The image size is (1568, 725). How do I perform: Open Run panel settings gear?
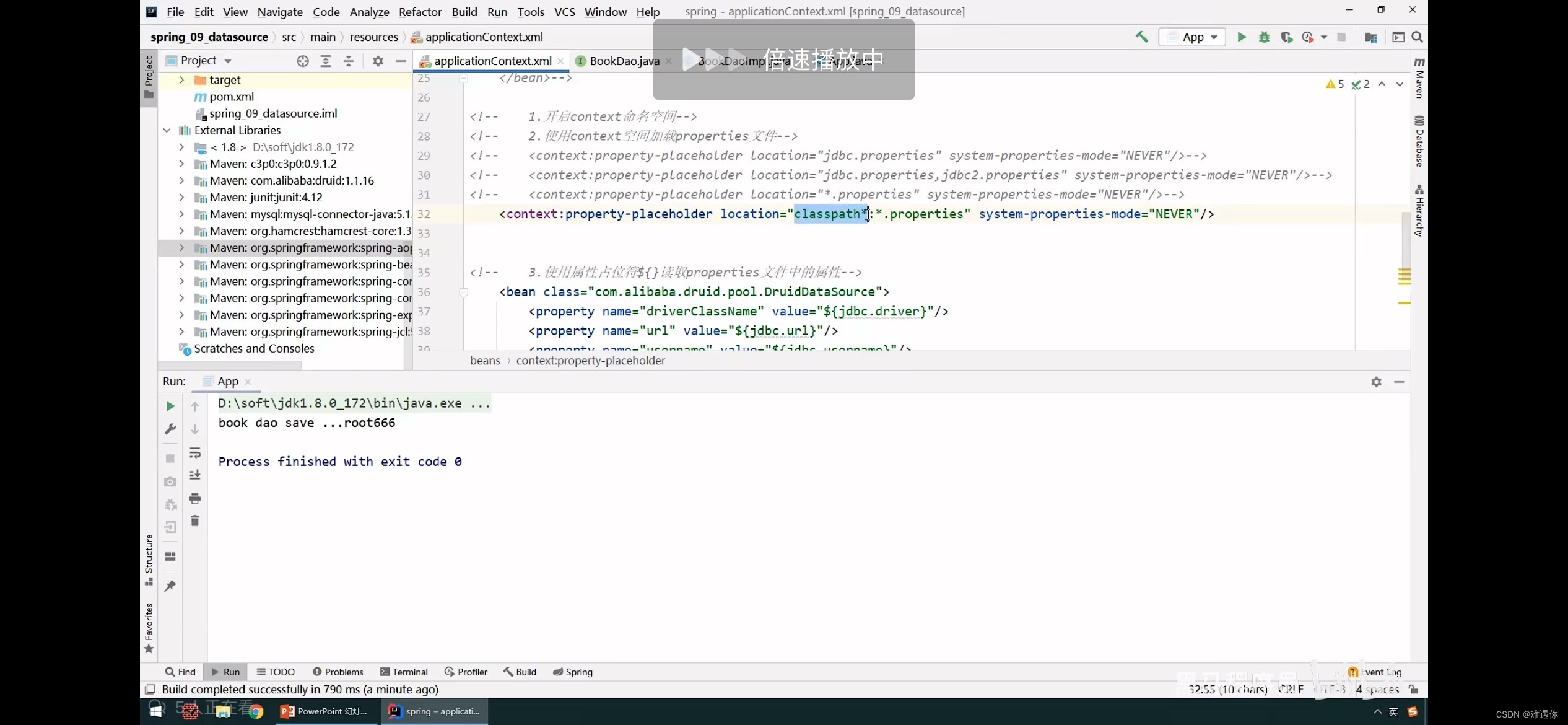click(x=1376, y=382)
